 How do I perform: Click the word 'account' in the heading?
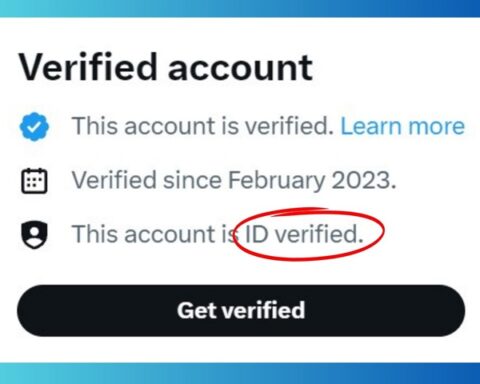pos(240,69)
